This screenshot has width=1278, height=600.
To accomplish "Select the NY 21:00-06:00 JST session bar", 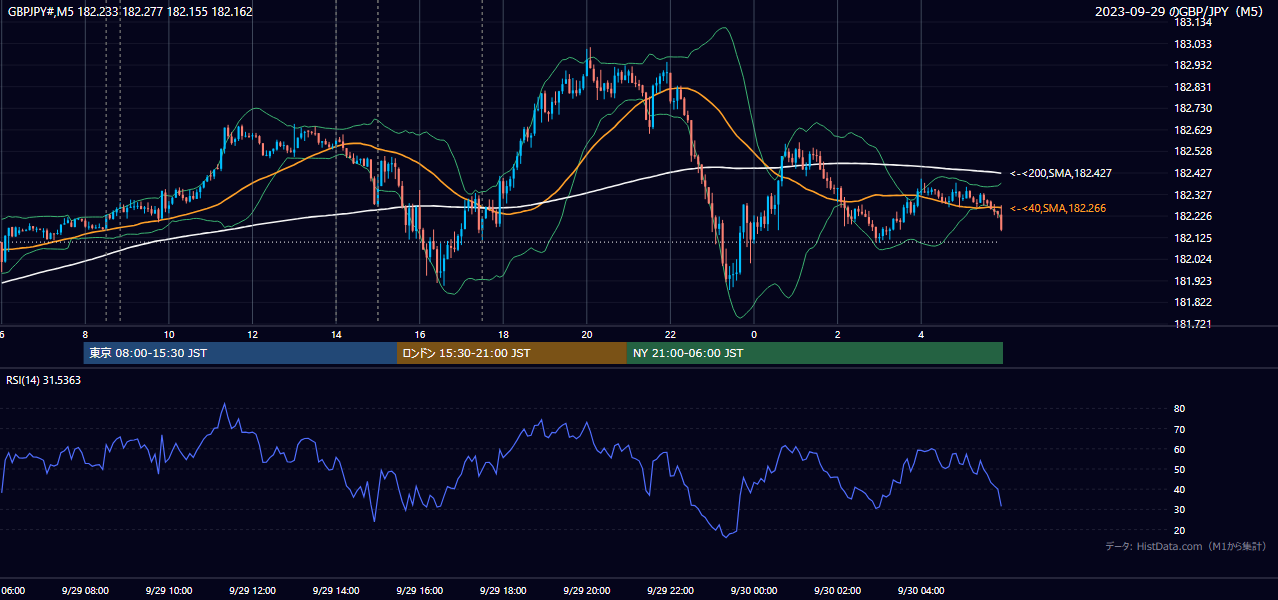I will click(x=815, y=353).
